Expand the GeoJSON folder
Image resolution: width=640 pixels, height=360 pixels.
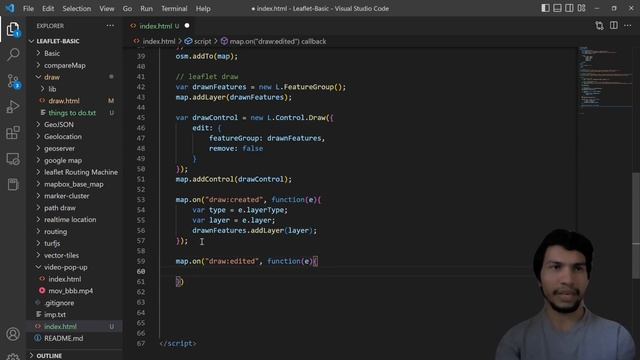tap(59, 124)
